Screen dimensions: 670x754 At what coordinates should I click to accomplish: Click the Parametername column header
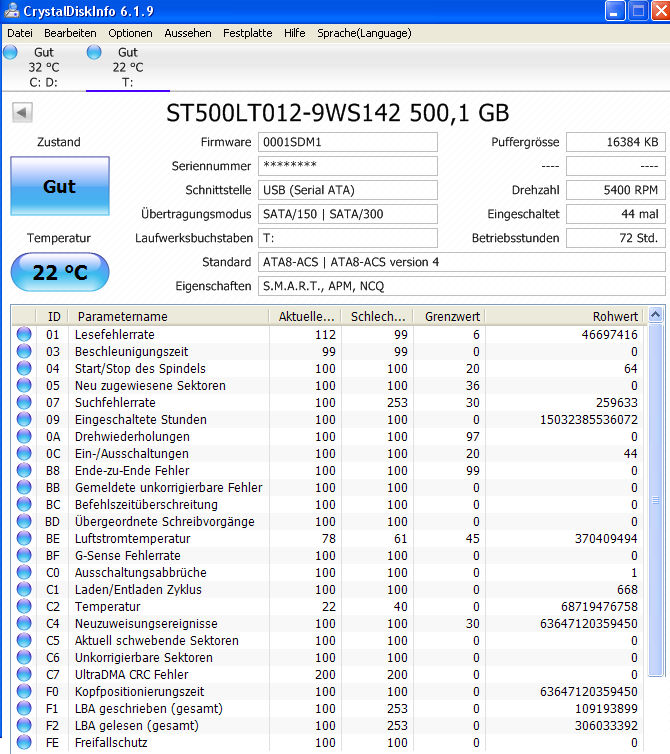coord(168,316)
